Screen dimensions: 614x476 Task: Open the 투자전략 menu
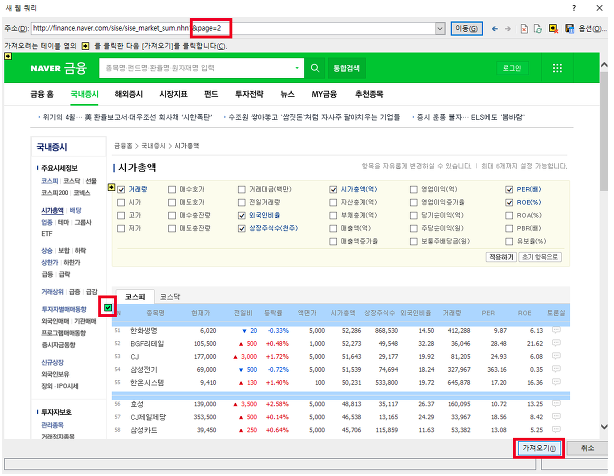[249, 94]
